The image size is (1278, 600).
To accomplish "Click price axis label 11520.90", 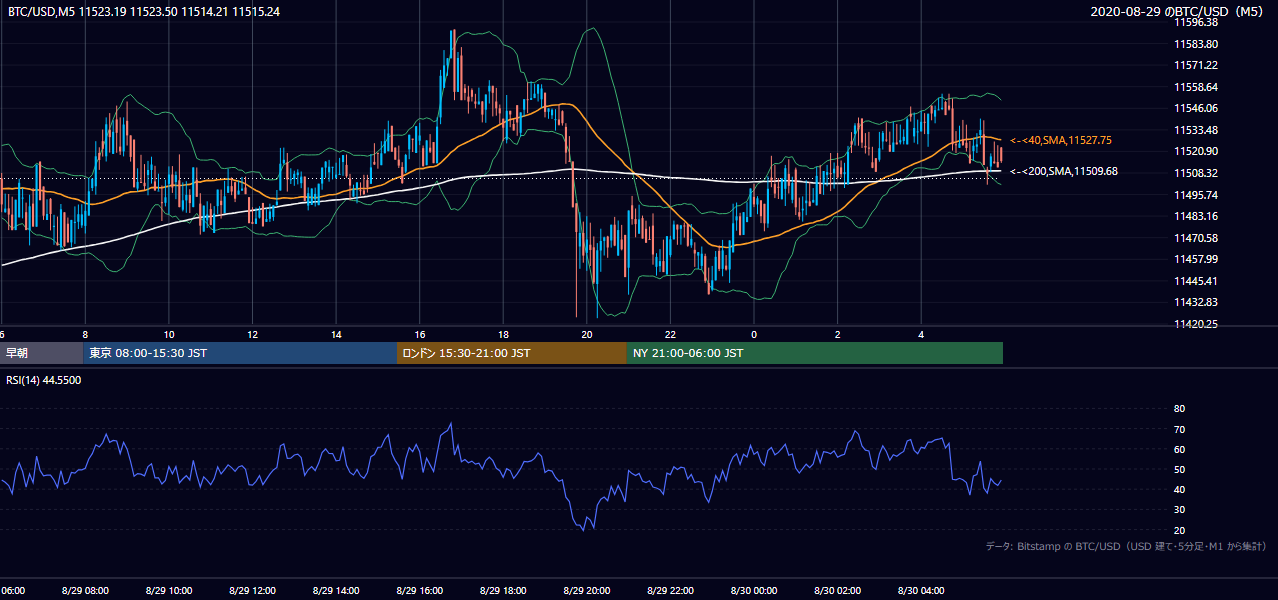I will [1196, 151].
